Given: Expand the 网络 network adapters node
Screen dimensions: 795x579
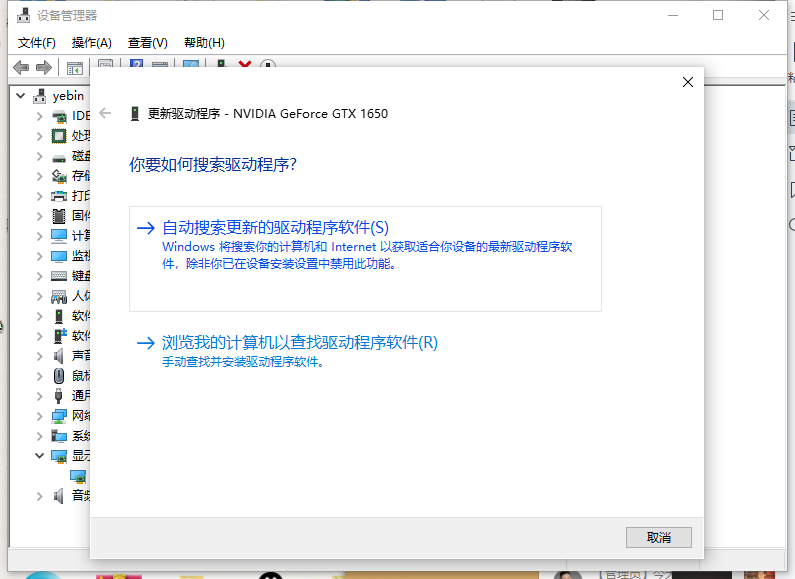Looking at the screenshot, I should tap(40, 416).
